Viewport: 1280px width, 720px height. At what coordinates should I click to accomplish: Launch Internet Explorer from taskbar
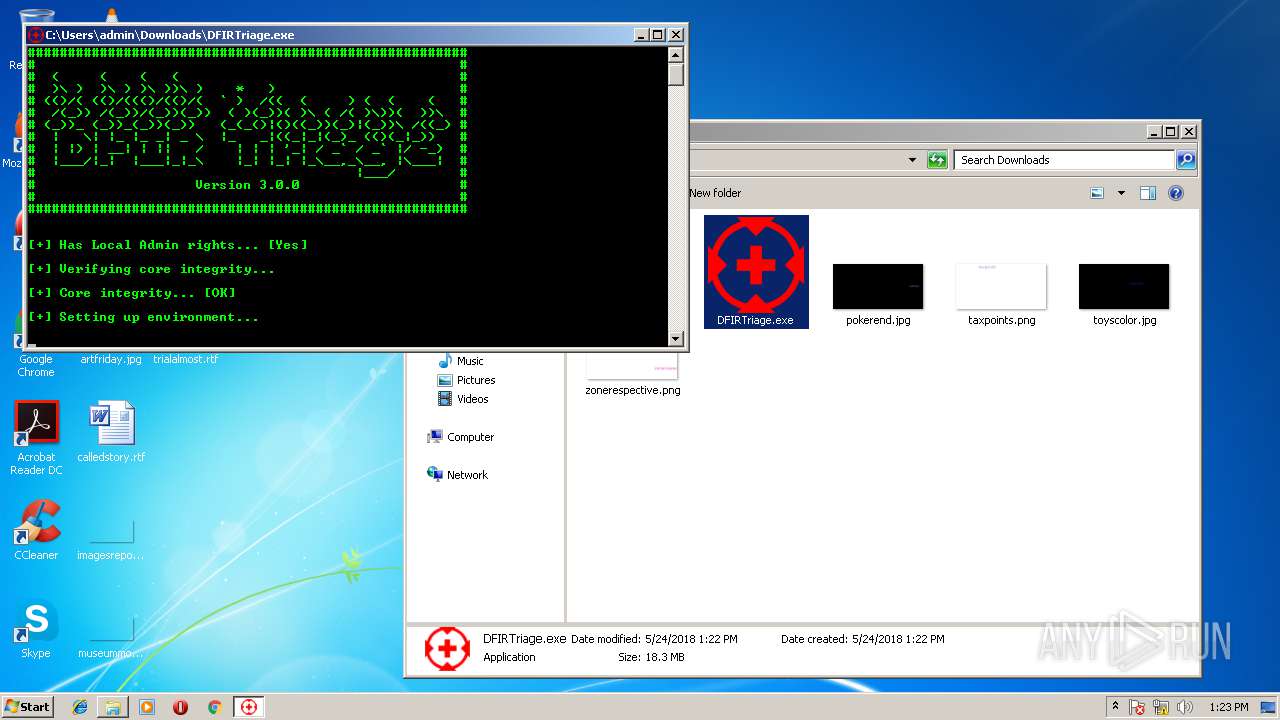80,707
